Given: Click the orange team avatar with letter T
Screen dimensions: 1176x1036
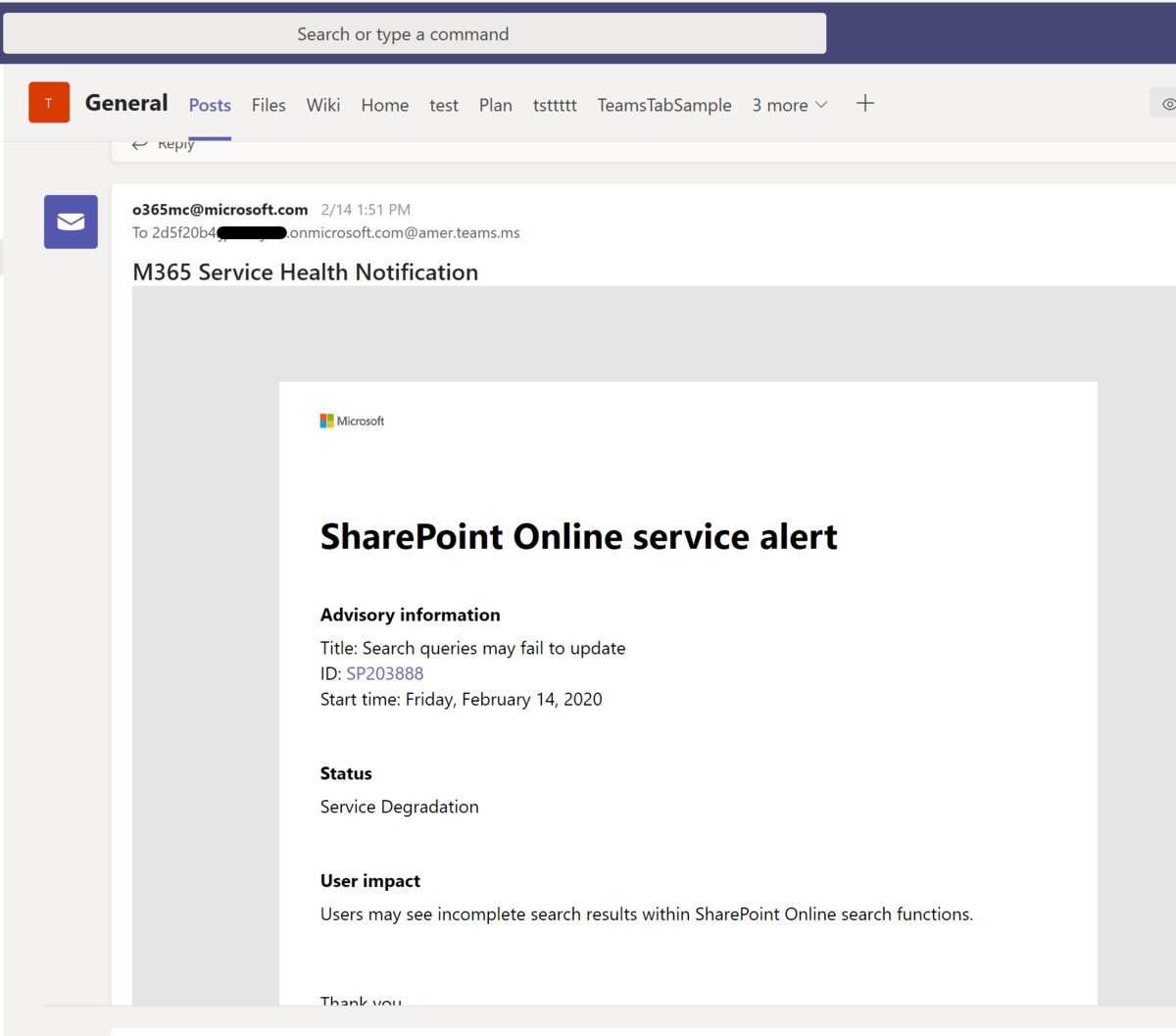Looking at the screenshot, I should pyautogui.click(x=49, y=102).
